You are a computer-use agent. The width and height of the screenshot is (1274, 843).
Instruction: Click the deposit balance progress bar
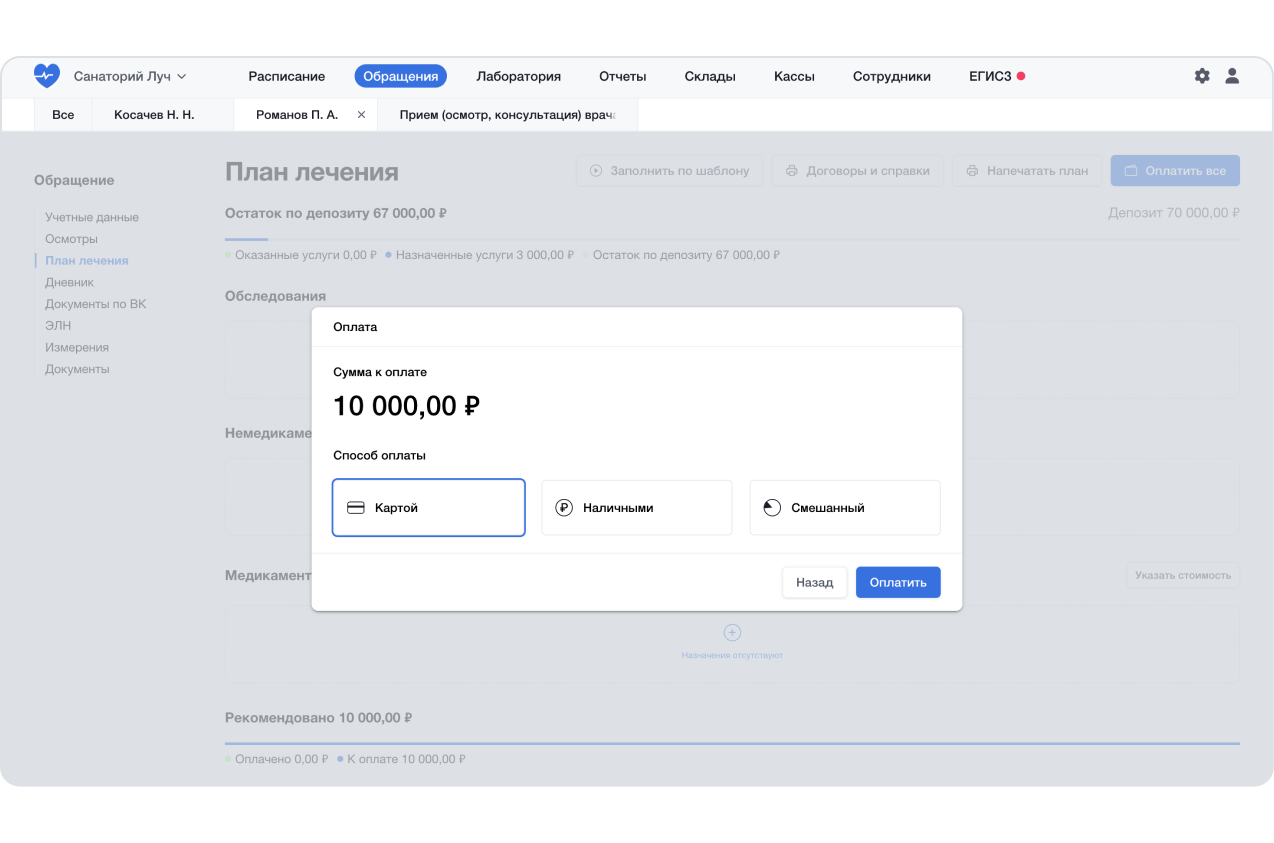coord(732,240)
